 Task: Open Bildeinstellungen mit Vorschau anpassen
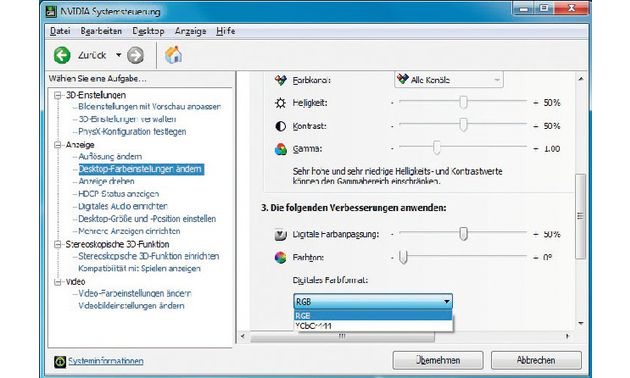point(149,107)
